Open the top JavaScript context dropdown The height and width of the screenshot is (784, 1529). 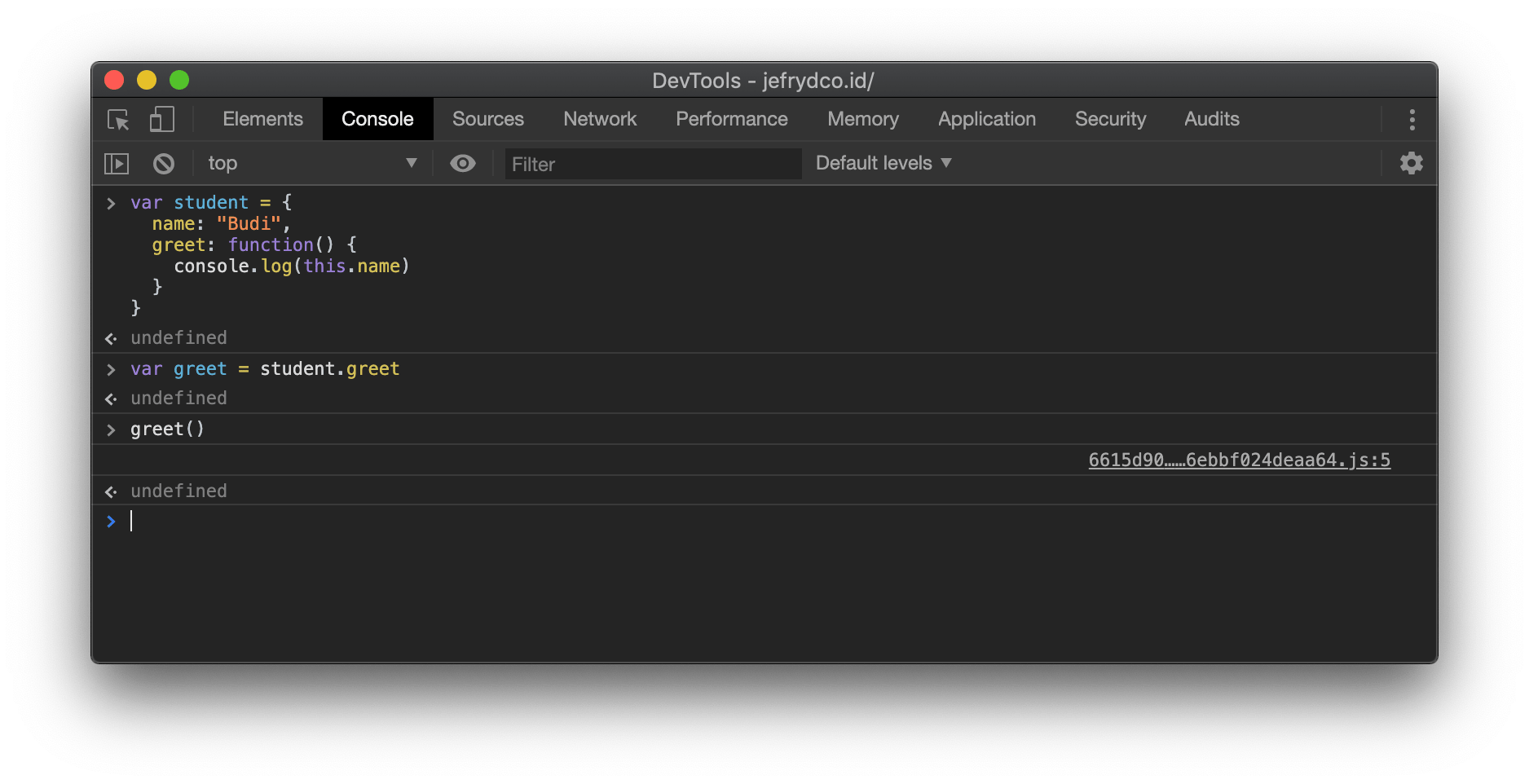pyautogui.click(x=312, y=163)
